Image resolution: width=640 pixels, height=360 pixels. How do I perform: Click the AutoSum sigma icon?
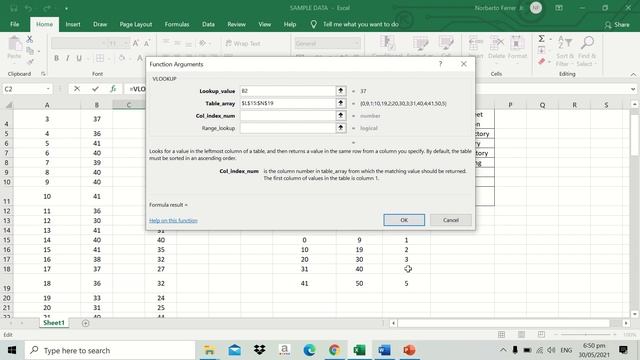pos(541,39)
